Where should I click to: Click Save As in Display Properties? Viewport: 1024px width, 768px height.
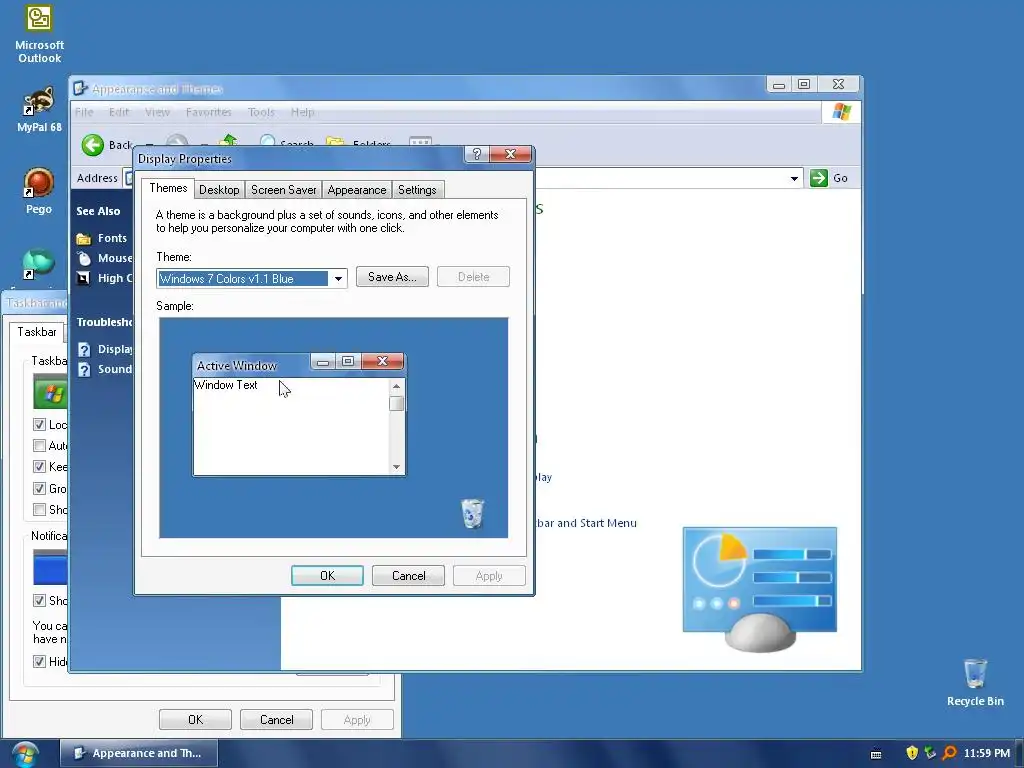coord(392,277)
